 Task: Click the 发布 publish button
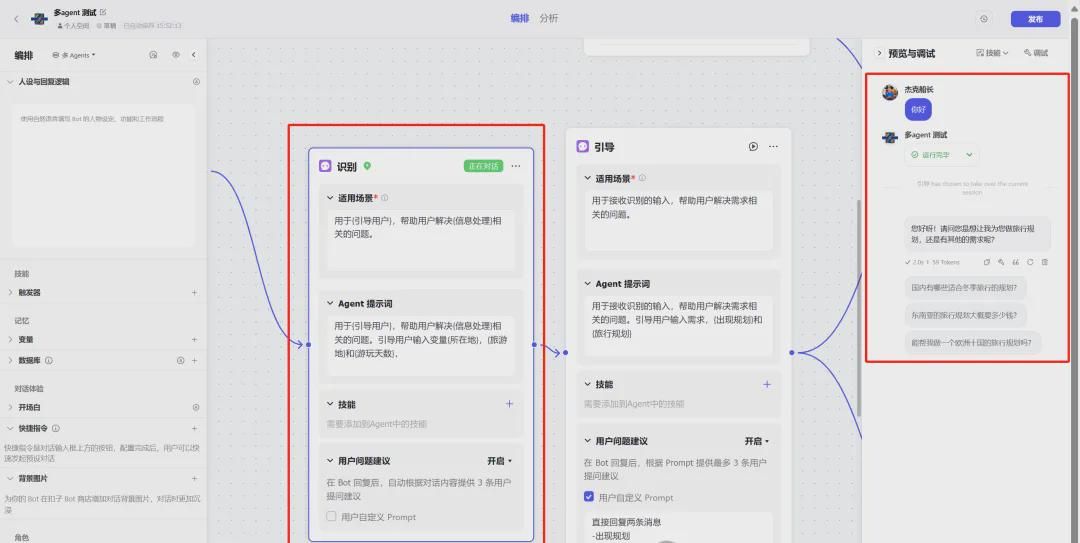click(x=1035, y=19)
